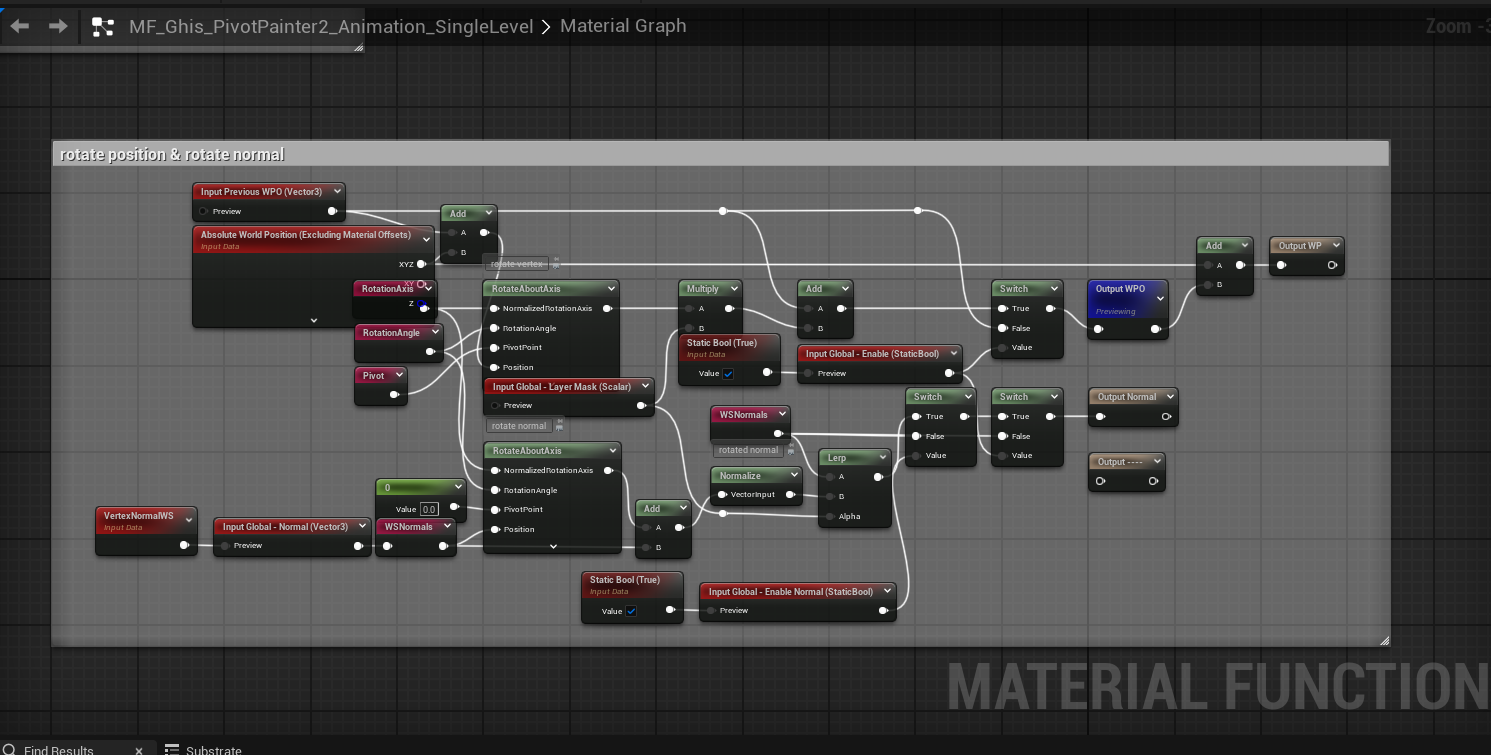
Task: Toggle the lower Static Bool Value checkbox
Action: tap(631, 611)
